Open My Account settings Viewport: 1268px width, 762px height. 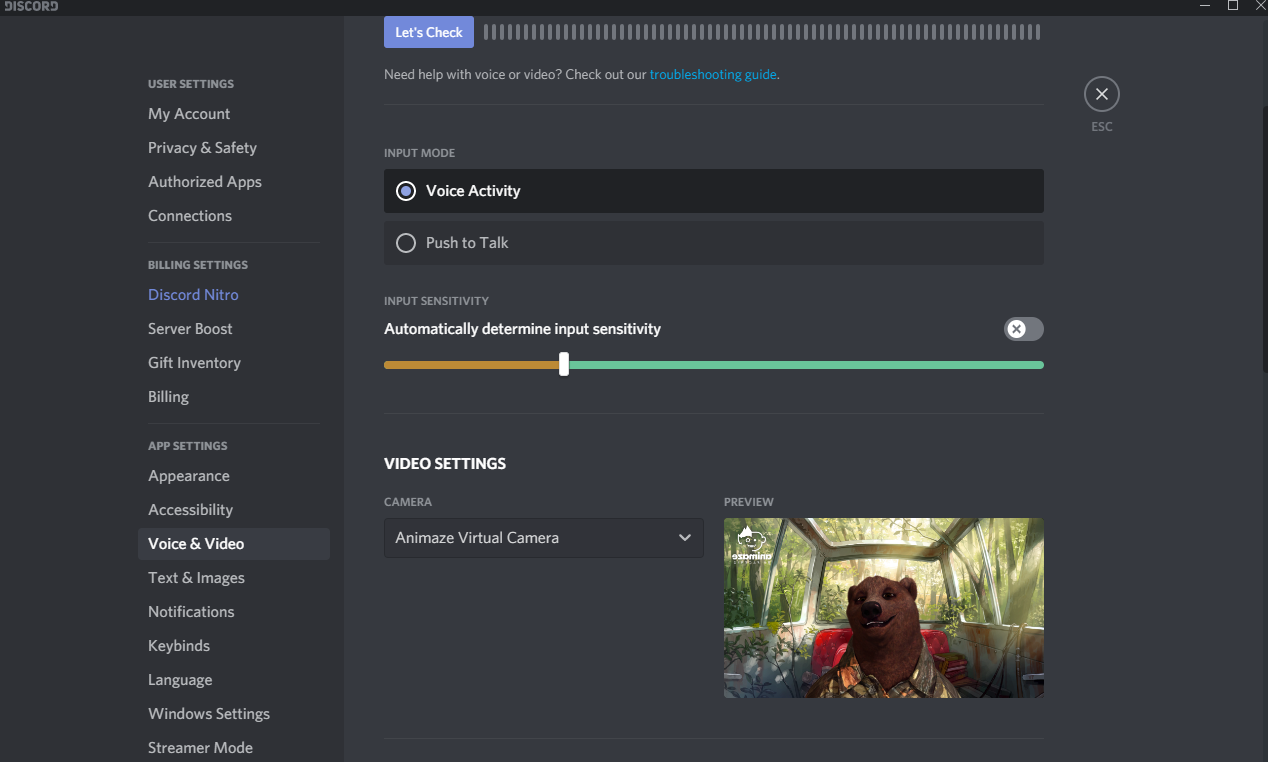point(189,113)
